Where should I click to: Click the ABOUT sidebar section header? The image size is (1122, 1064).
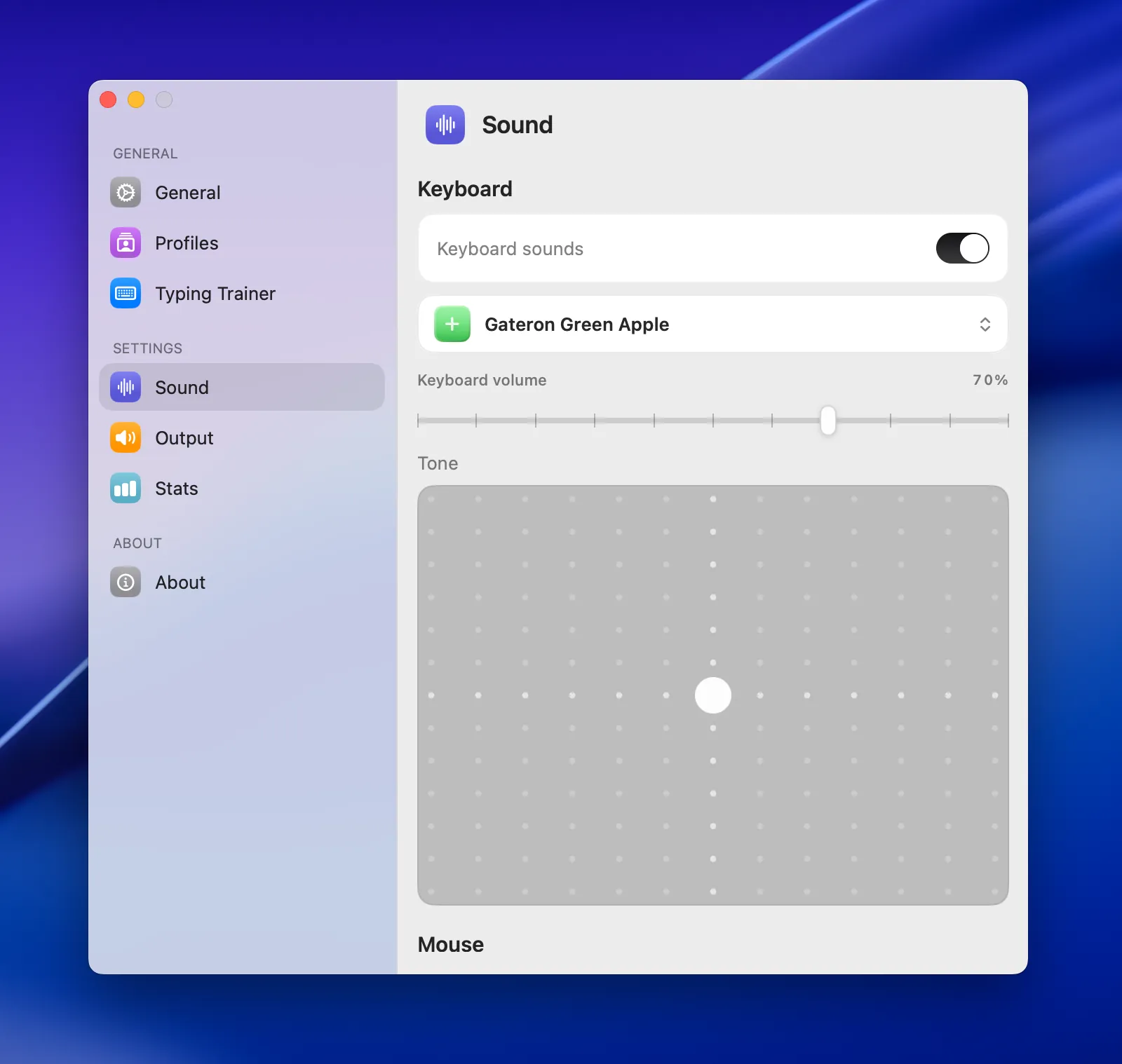[137, 543]
